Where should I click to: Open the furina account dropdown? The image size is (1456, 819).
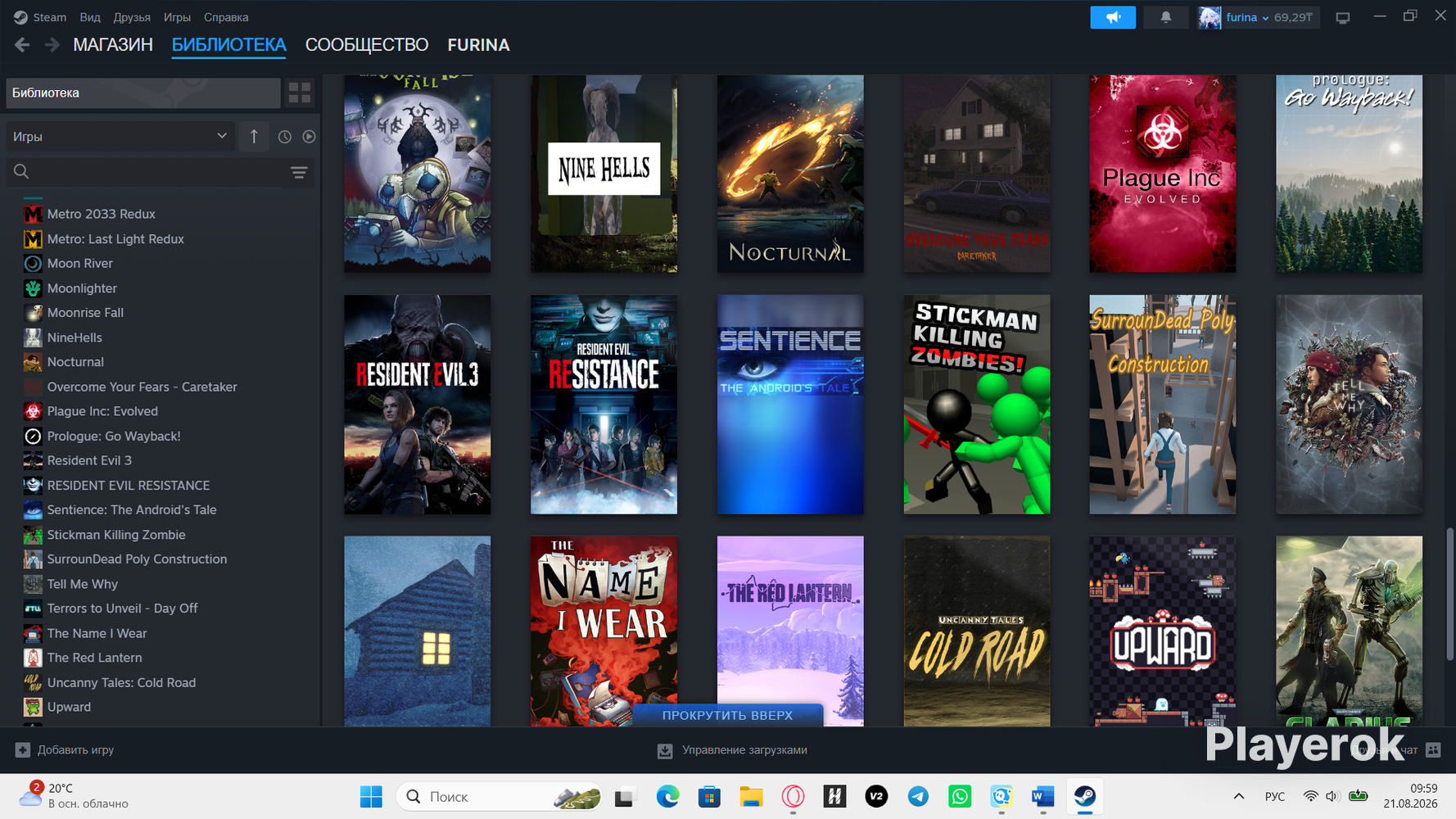[1258, 17]
